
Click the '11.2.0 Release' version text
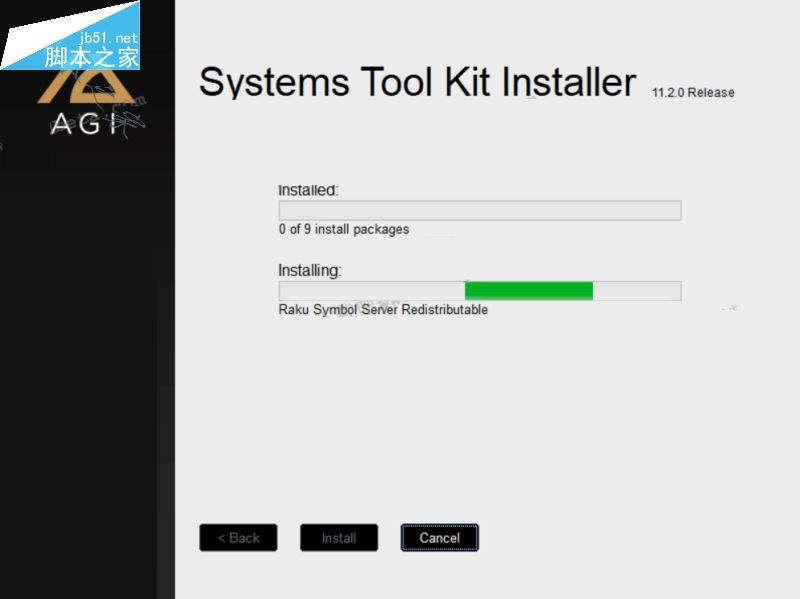[693, 92]
